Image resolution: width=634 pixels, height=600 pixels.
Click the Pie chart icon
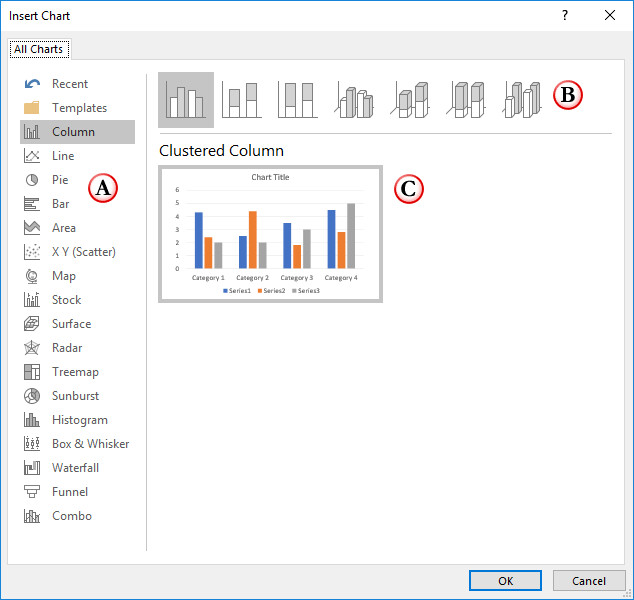[x=32, y=180]
